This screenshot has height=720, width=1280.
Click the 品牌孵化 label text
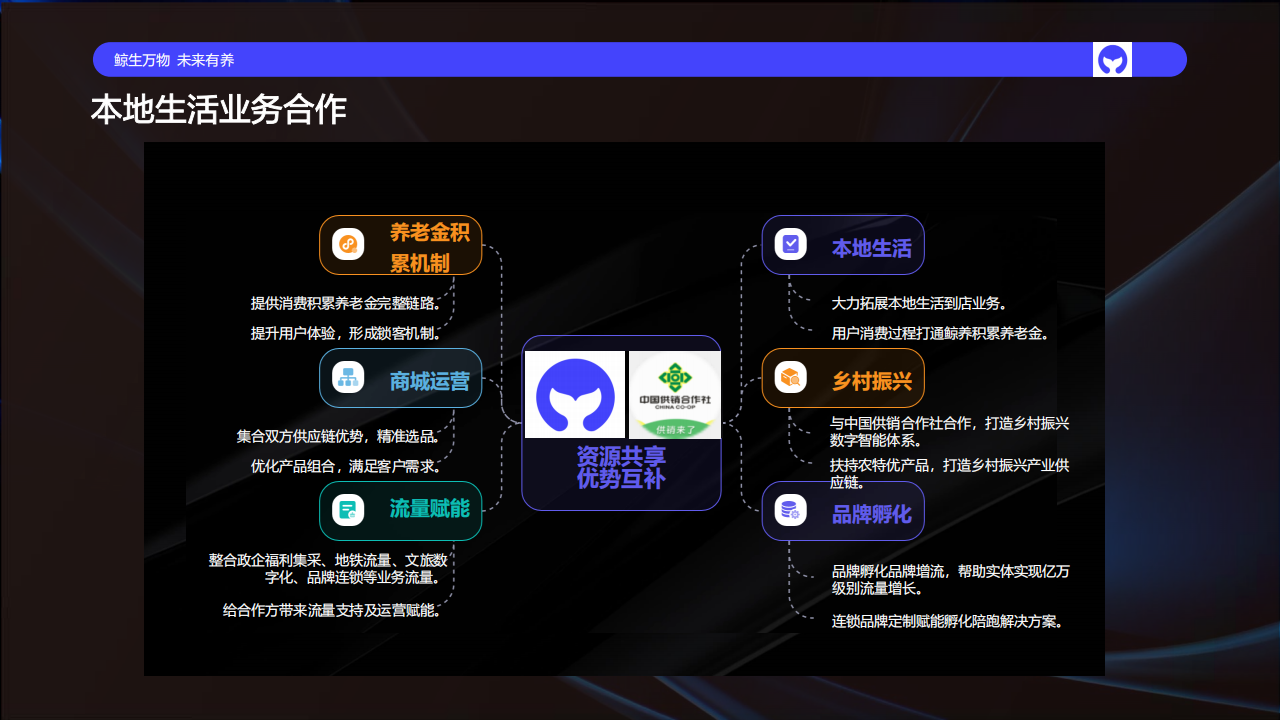pyautogui.click(x=872, y=514)
